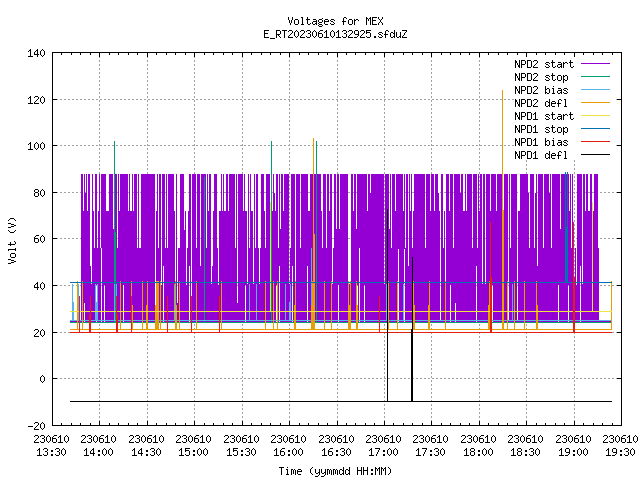
Task: Click the 16:30 x-axis time label
Action: pyautogui.click(x=336, y=452)
